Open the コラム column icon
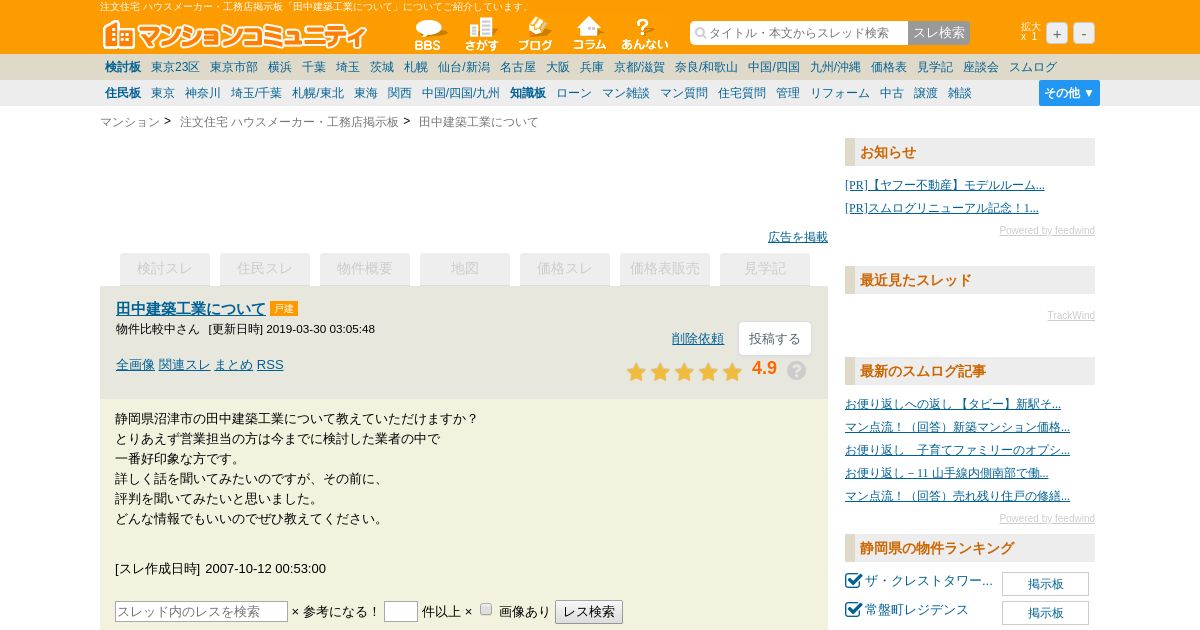 tap(589, 35)
